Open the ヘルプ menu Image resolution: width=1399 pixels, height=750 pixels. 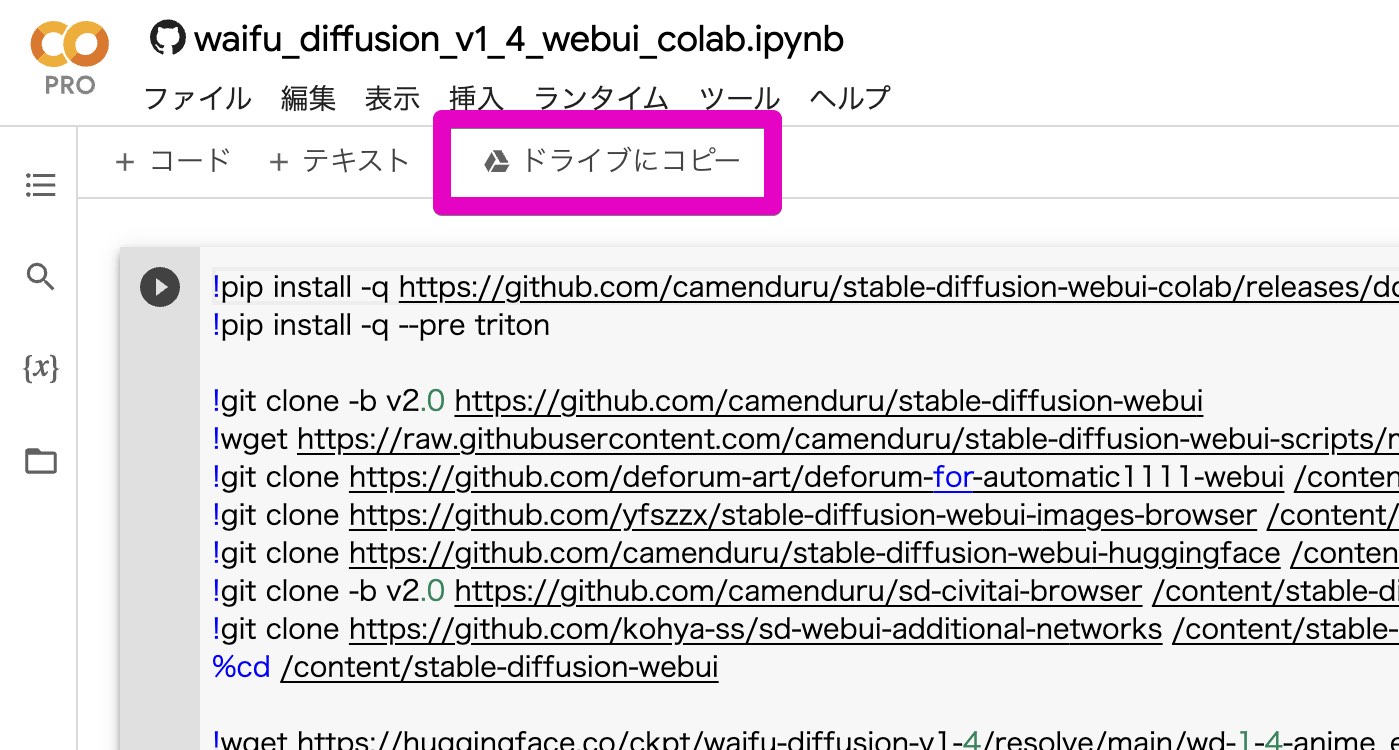[849, 98]
